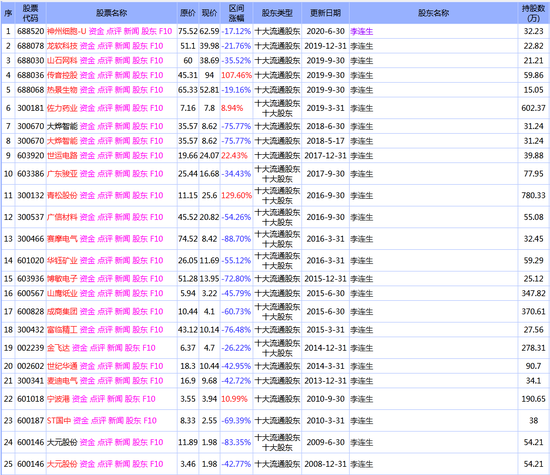Image resolution: width=550 pixels, height=475 pixels.
Task: Click the purple shareholder name in row 1
Action: tap(361, 32)
